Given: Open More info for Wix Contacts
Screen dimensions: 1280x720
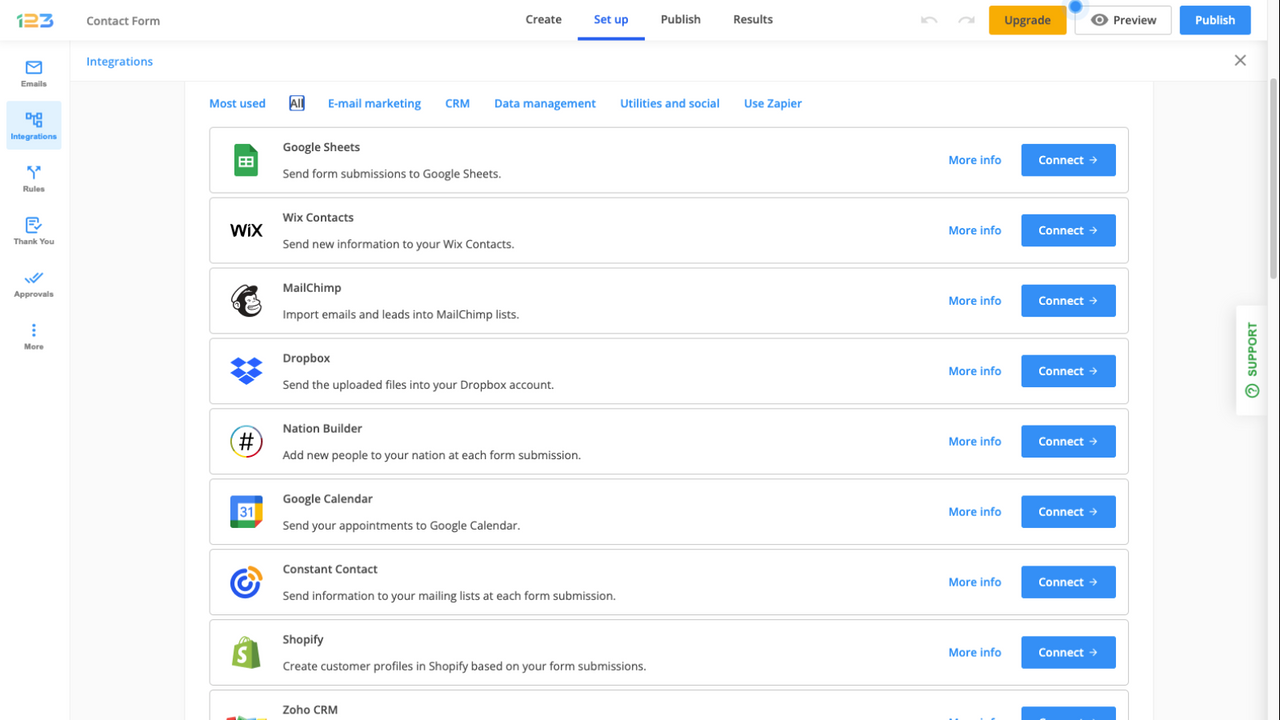Looking at the screenshot, I should [975, 230].
